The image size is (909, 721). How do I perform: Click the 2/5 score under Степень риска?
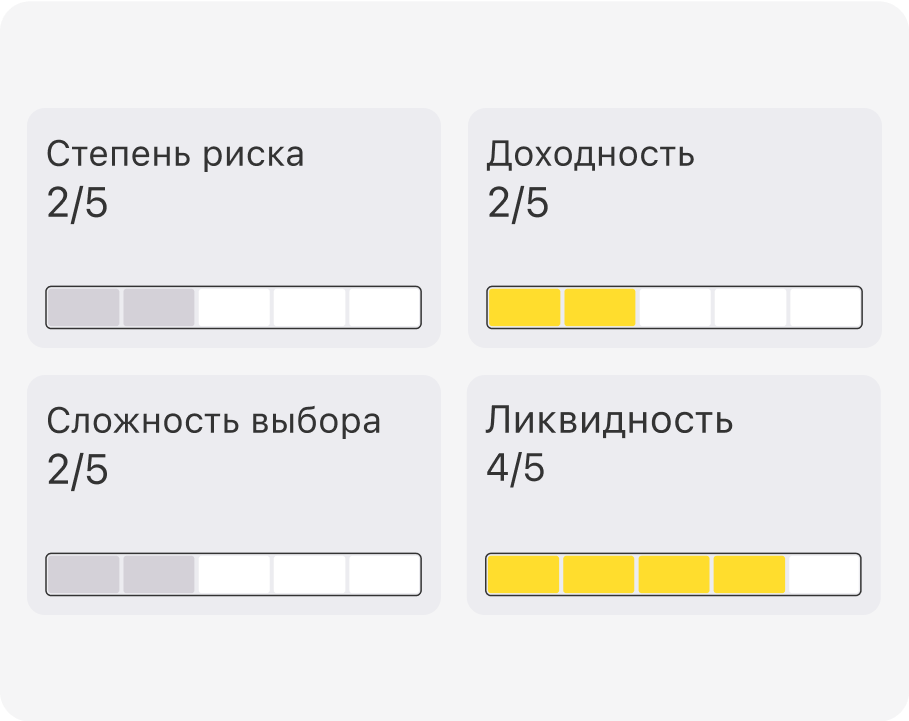pos(77,203)
